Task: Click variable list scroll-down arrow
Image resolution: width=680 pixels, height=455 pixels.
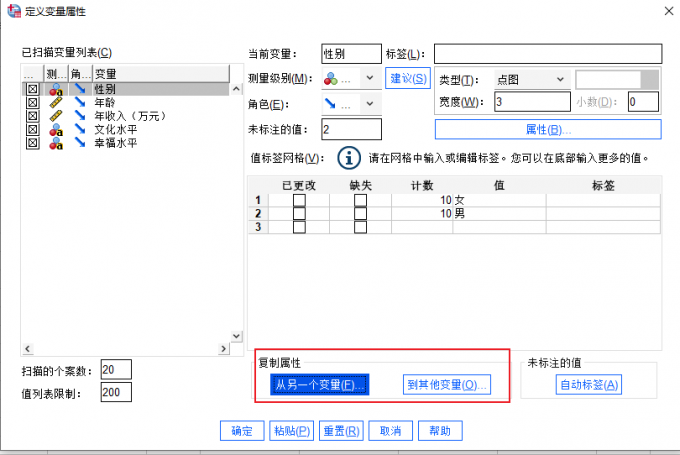Action: point(236,336)
